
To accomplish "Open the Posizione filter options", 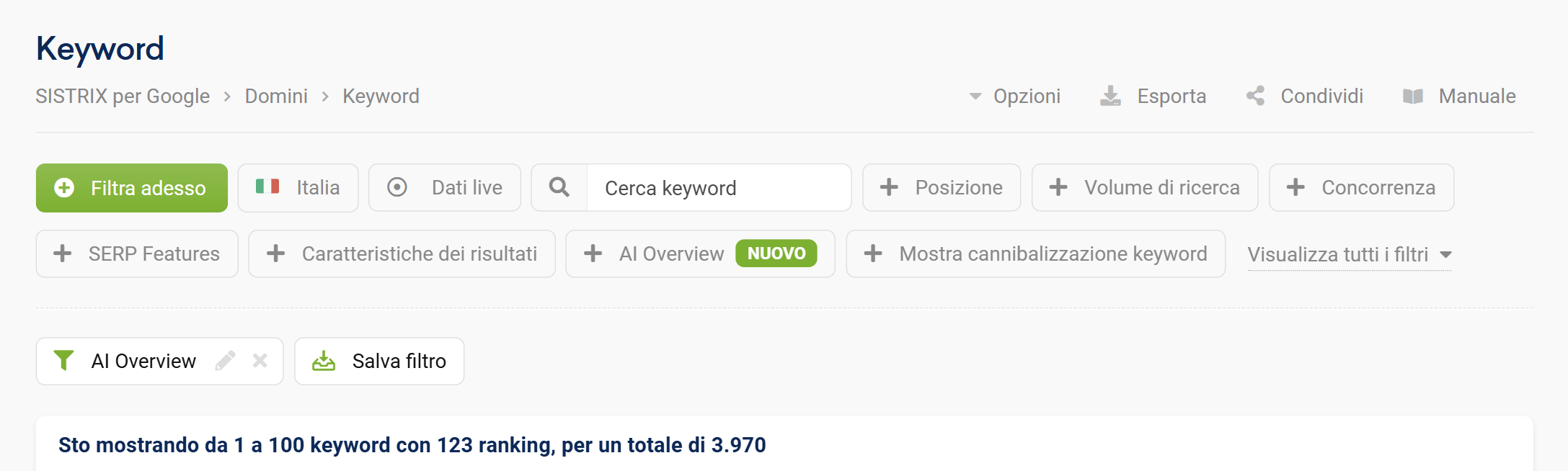I will pyautogui.click(x=941, y=187).
